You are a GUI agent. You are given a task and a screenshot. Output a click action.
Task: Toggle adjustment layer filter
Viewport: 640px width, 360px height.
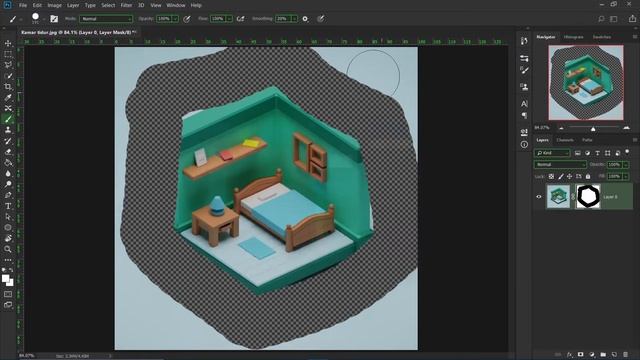click(x=587, y=153)
